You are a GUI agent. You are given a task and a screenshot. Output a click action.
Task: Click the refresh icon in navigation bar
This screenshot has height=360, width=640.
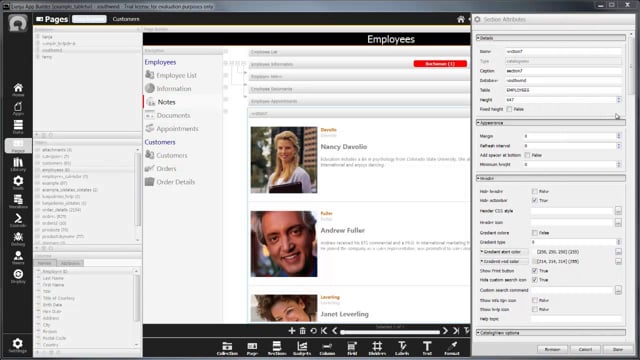[x=313, y=331]
